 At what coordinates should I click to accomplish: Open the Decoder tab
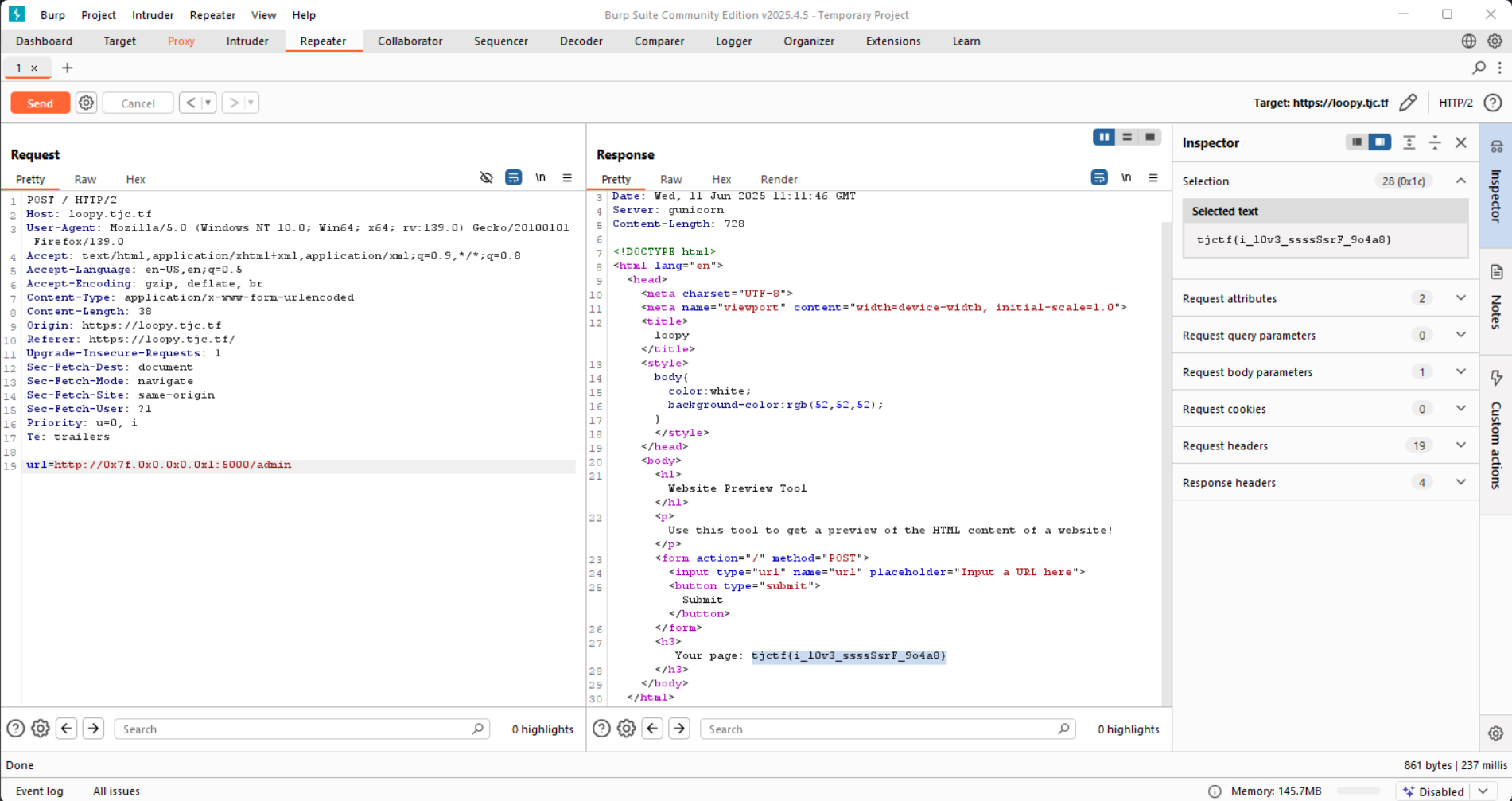tap(581, 41)
